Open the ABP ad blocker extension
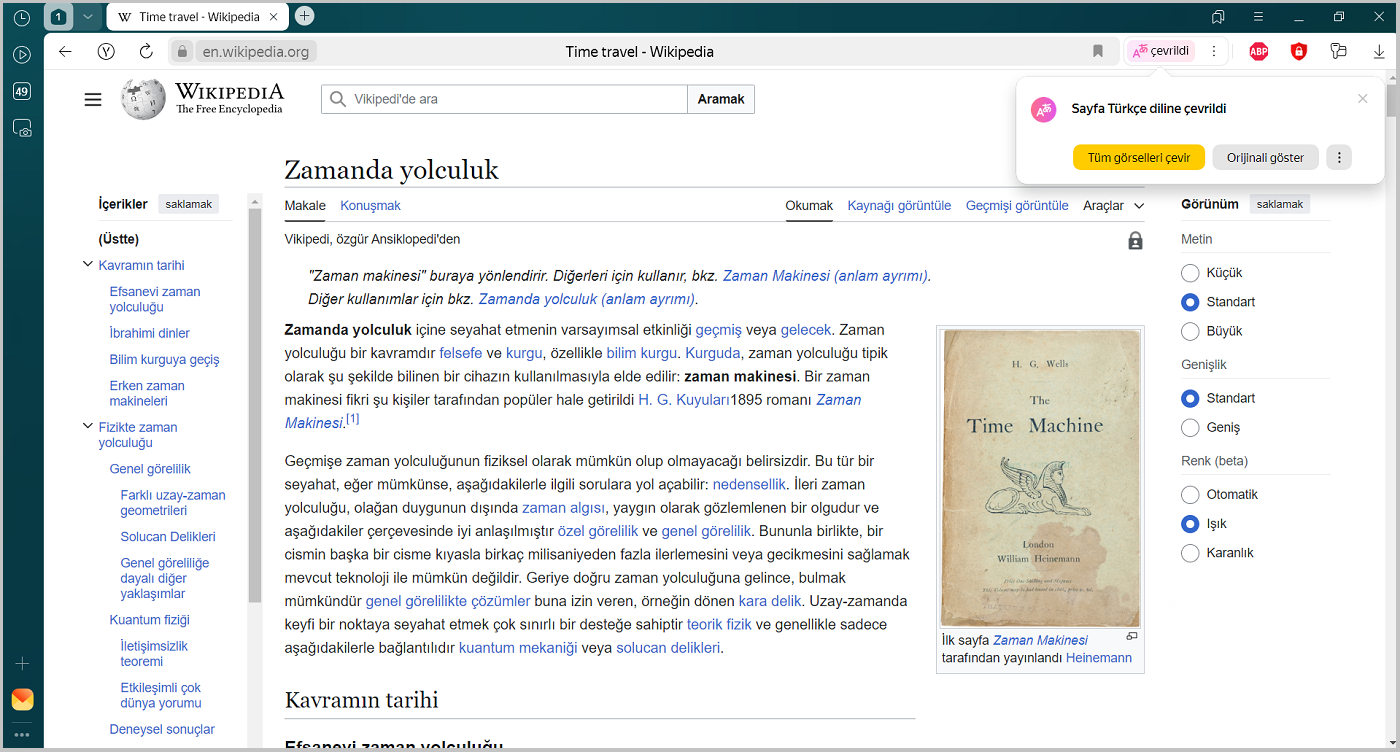The image size is (1400, 752). click(x=1258, y=52)
